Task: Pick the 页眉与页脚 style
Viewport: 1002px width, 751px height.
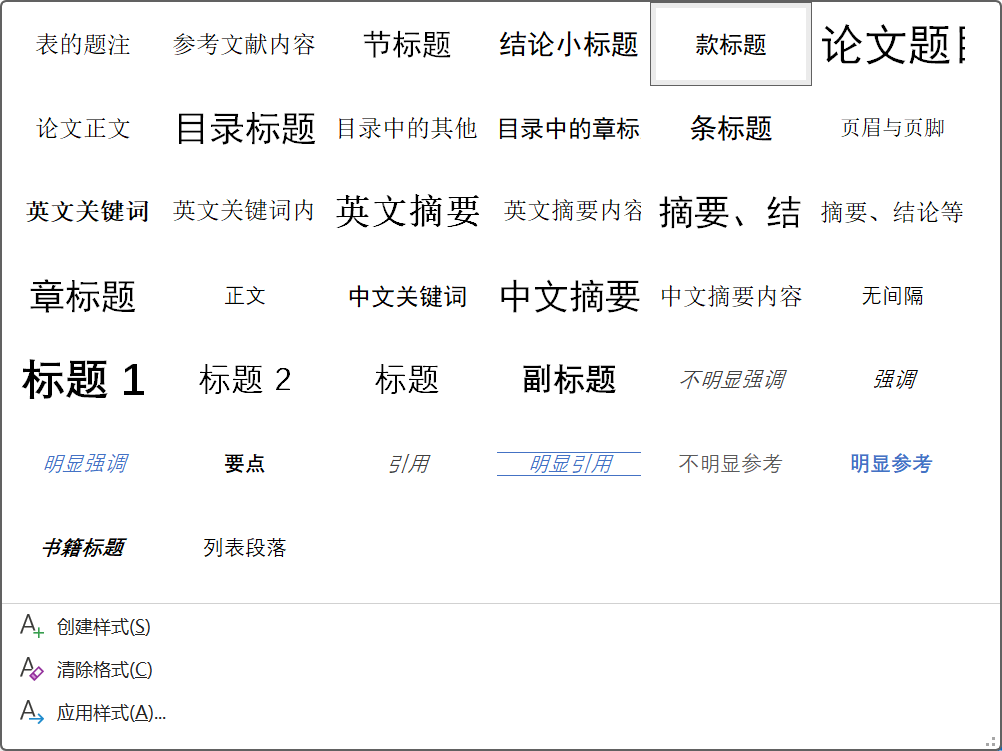Action: click(893, 129)
